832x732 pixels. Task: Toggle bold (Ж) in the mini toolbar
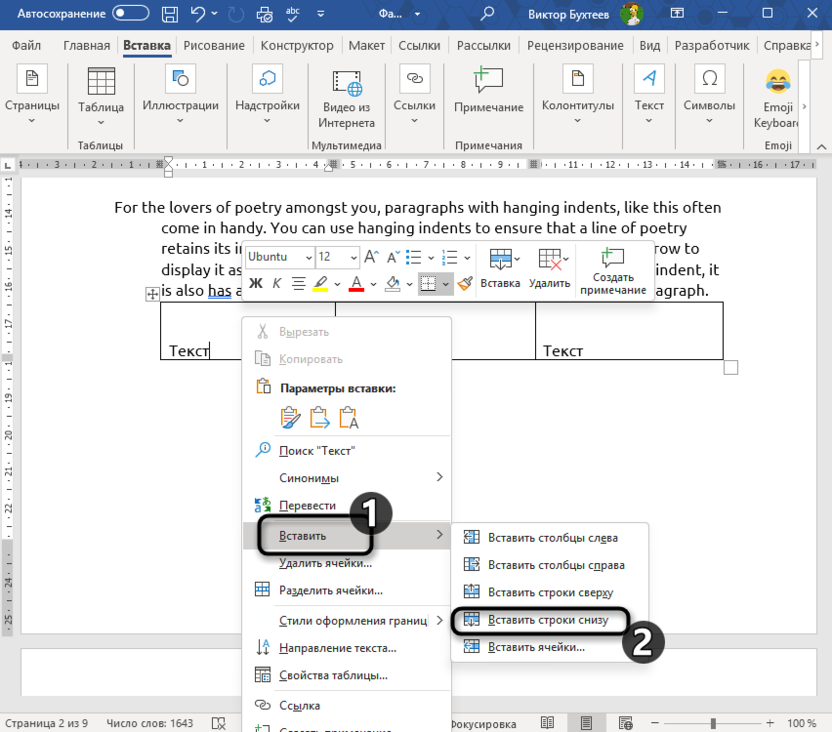(x=255, y=284)
